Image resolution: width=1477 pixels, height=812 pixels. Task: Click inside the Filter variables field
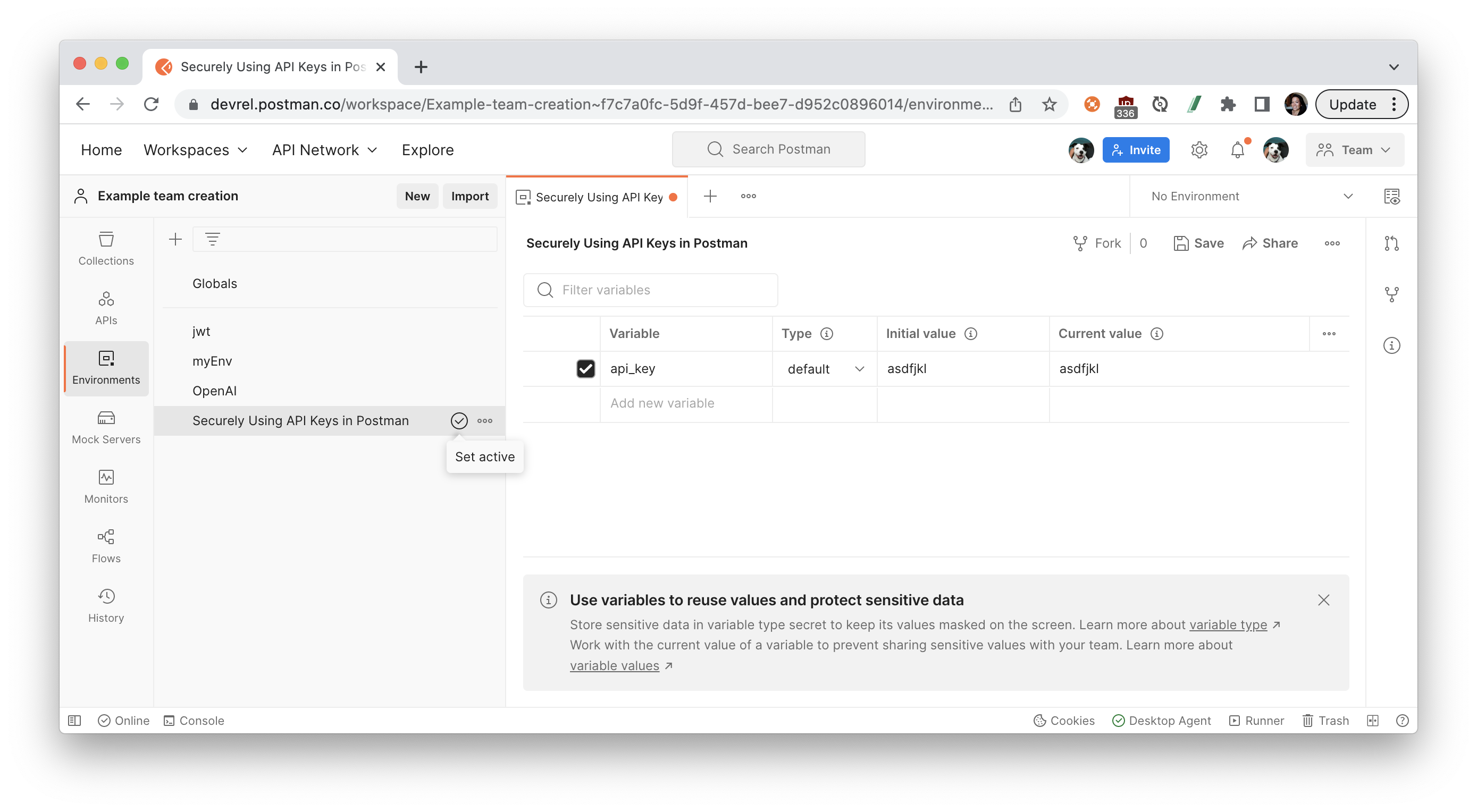[650, 290]
